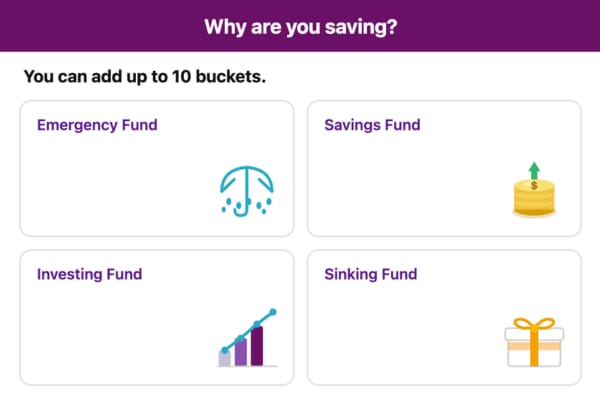Click the bar chart growth icon
This screenshot has width=600, height=400.
(x=247, y=338)
